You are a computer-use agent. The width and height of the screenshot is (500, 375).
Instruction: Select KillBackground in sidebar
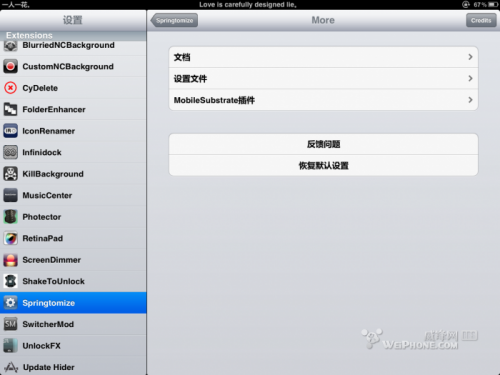tap(73, 174)
